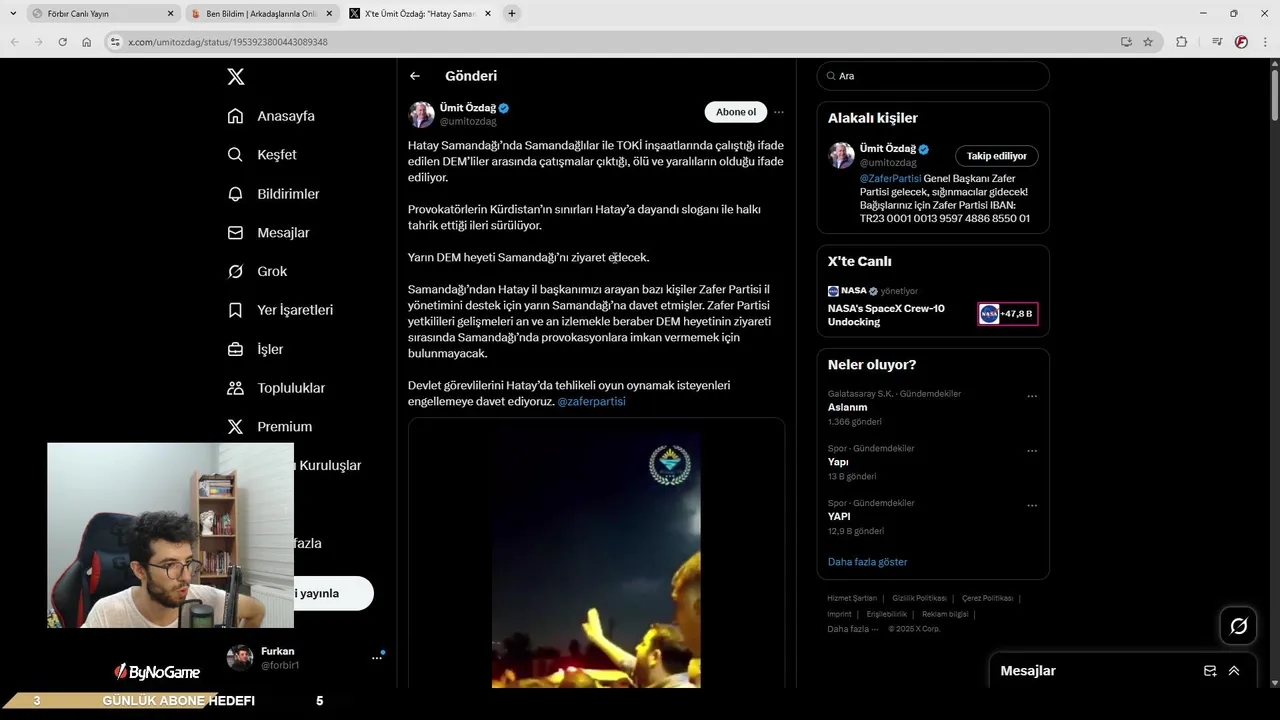Go back using the Gönderi arrow

click(415, 76)
